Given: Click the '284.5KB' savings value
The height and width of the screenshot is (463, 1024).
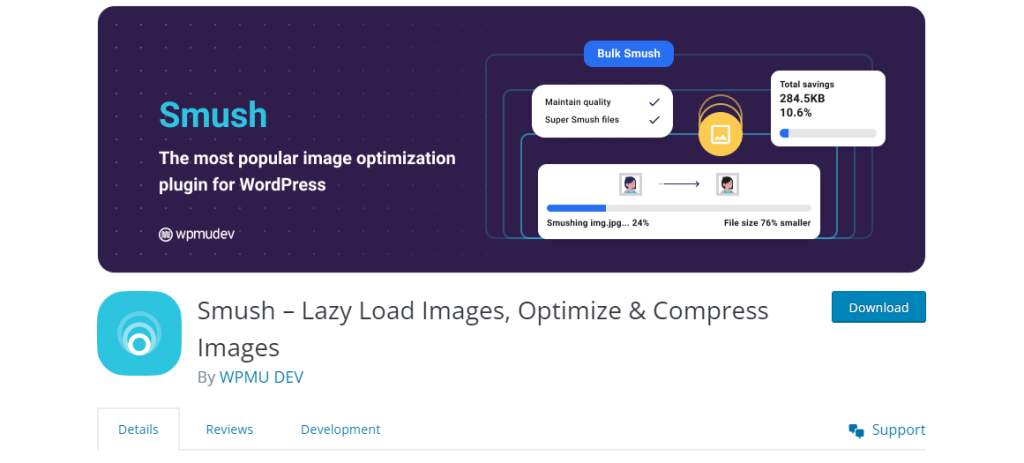Looking at the screenshot, I should point(802,99).
